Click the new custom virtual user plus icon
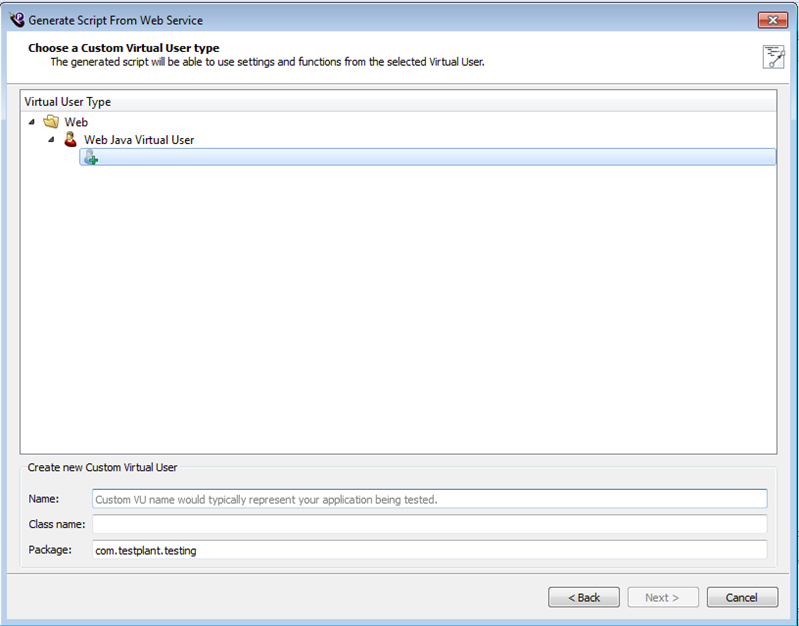The image size is (799, 626). 91,158
